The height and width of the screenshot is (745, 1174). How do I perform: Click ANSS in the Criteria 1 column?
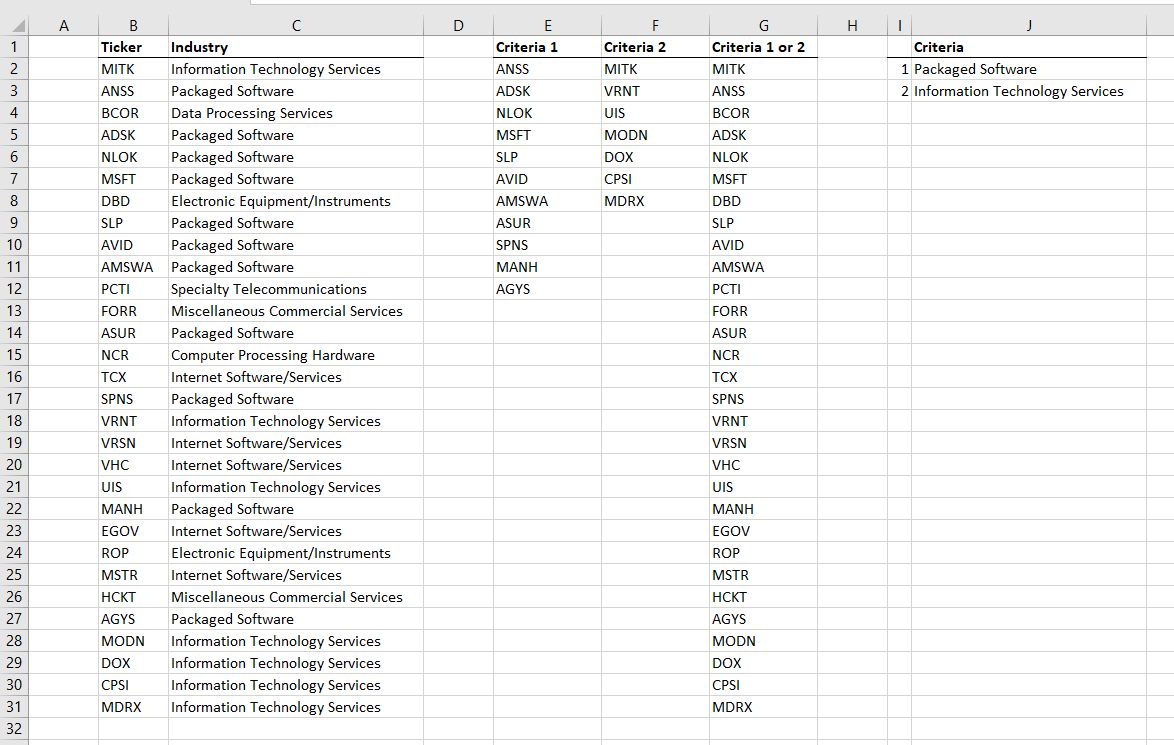[x=547, y=69]
